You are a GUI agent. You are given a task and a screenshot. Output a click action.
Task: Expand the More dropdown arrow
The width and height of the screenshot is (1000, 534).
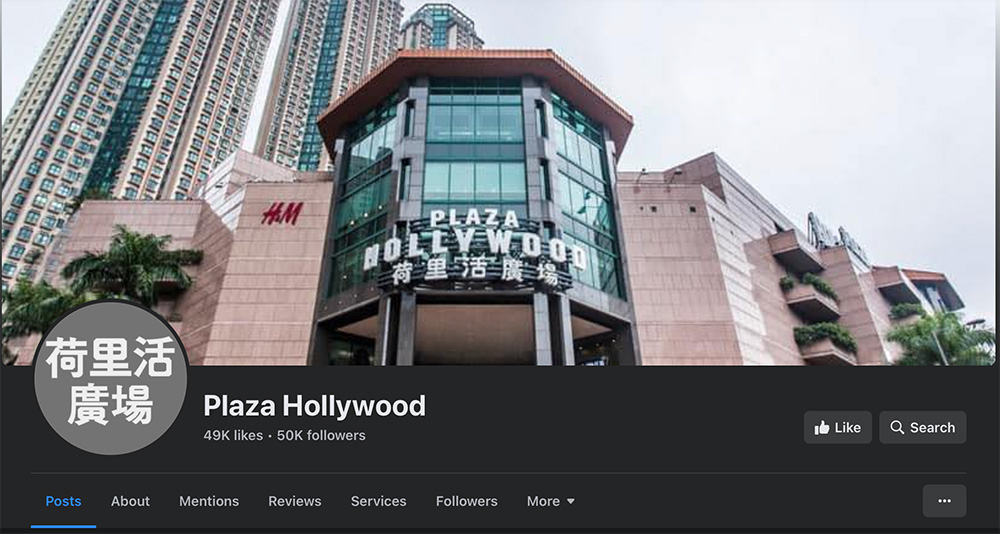(571, 501)
